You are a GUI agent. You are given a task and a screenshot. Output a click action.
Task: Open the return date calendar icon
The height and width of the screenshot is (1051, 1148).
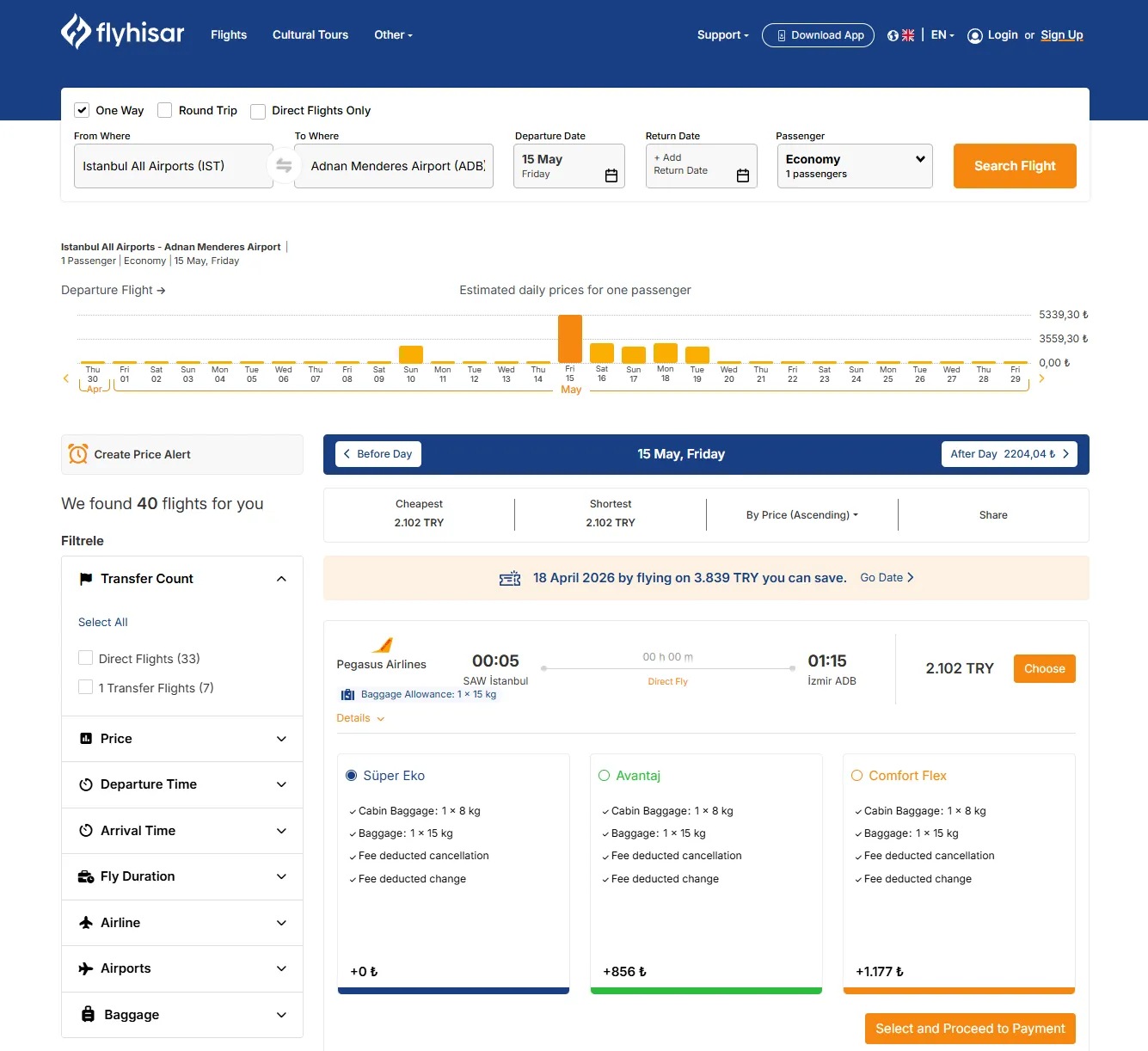click(x=743, y=175)
